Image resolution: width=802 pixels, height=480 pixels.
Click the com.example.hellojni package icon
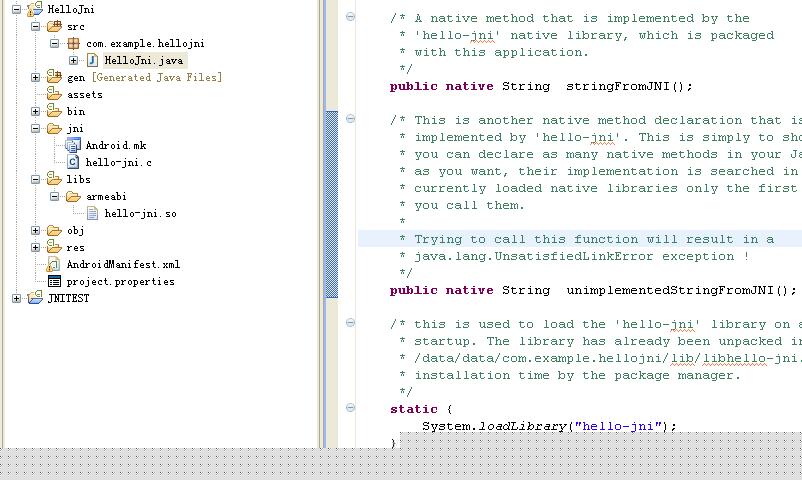(x=74, y=43)
